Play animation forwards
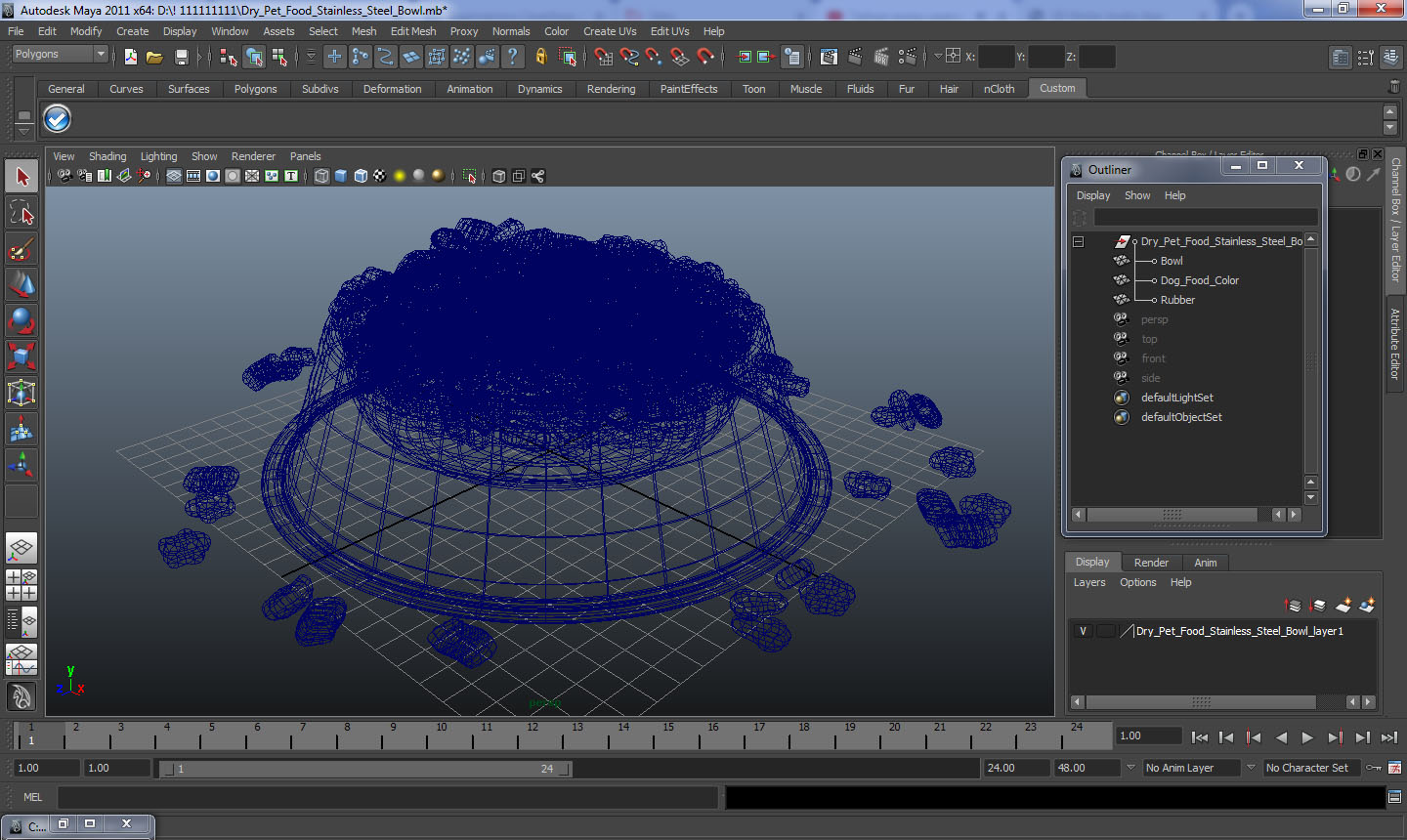Image resolution: width=1407 pixels, height=840 pixels. coord(1307,737)
